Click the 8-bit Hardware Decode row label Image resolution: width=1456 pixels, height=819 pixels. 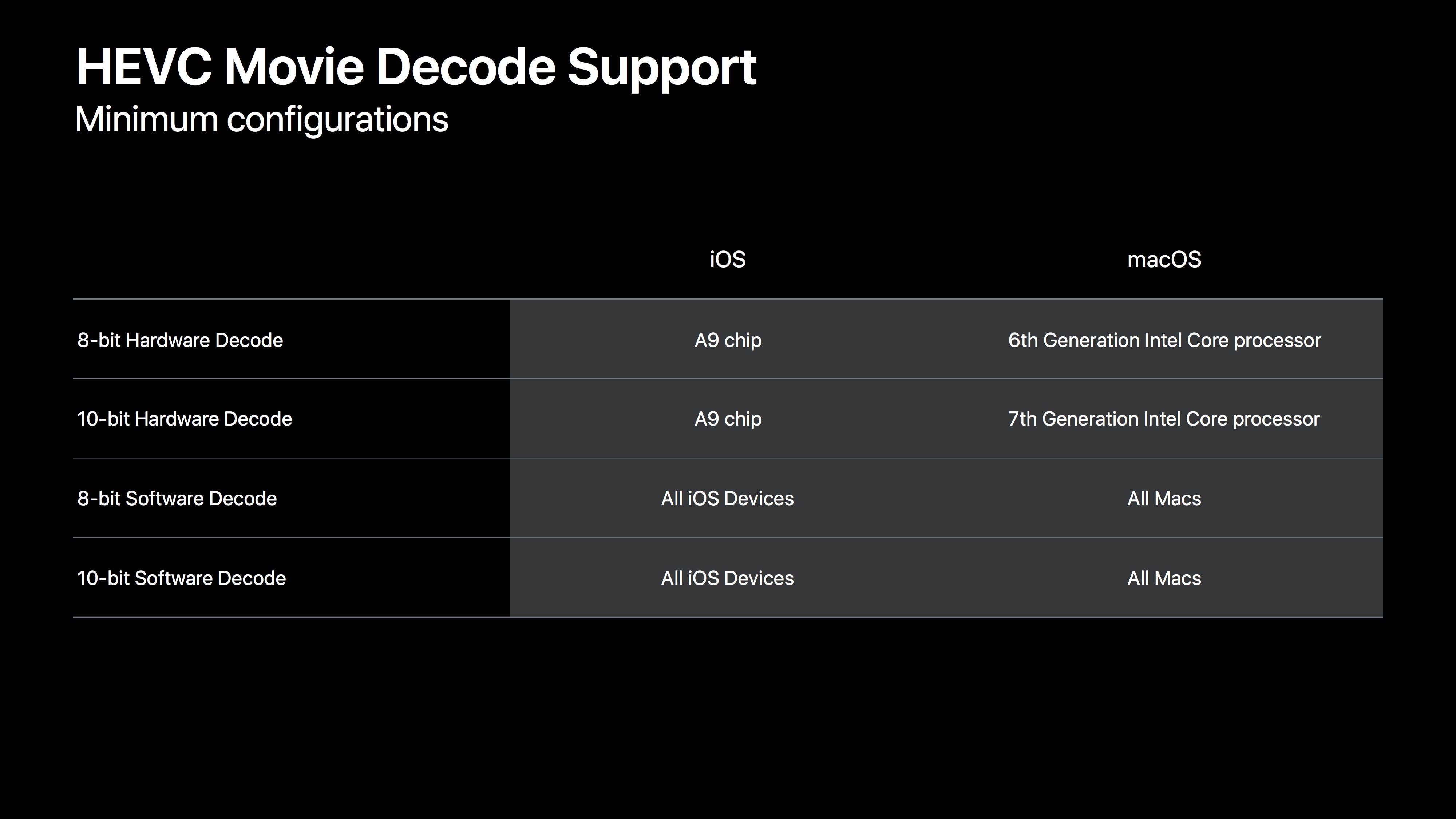(x=180, y=340)
